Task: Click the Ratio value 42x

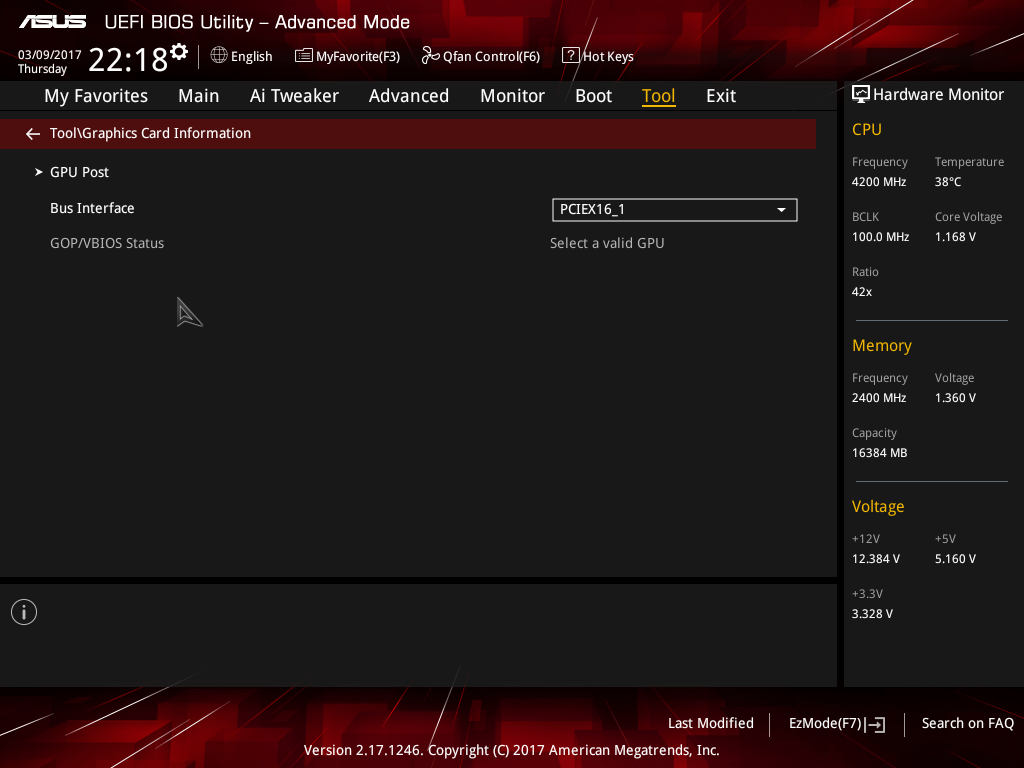Action: coord(862,292)
